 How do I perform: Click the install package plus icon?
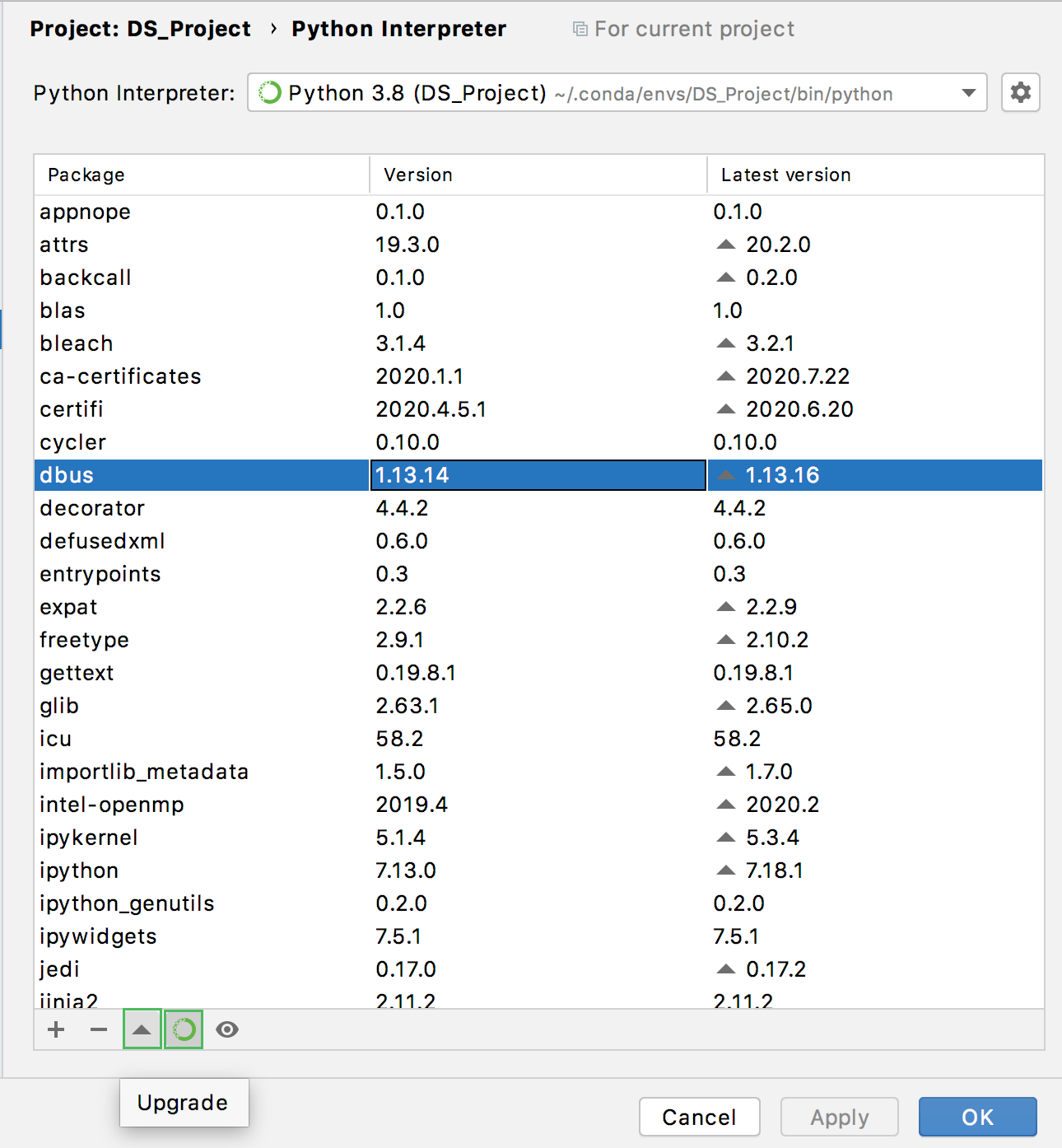(x=55, y=1029)
